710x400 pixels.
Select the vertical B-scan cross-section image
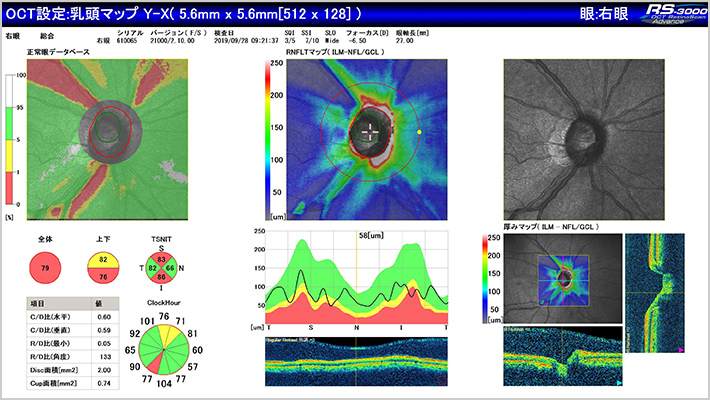[x=655, y=293]
